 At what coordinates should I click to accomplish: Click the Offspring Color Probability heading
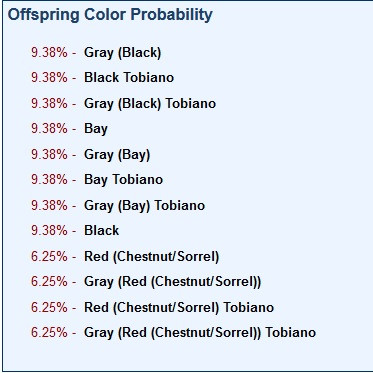(110, 15)
